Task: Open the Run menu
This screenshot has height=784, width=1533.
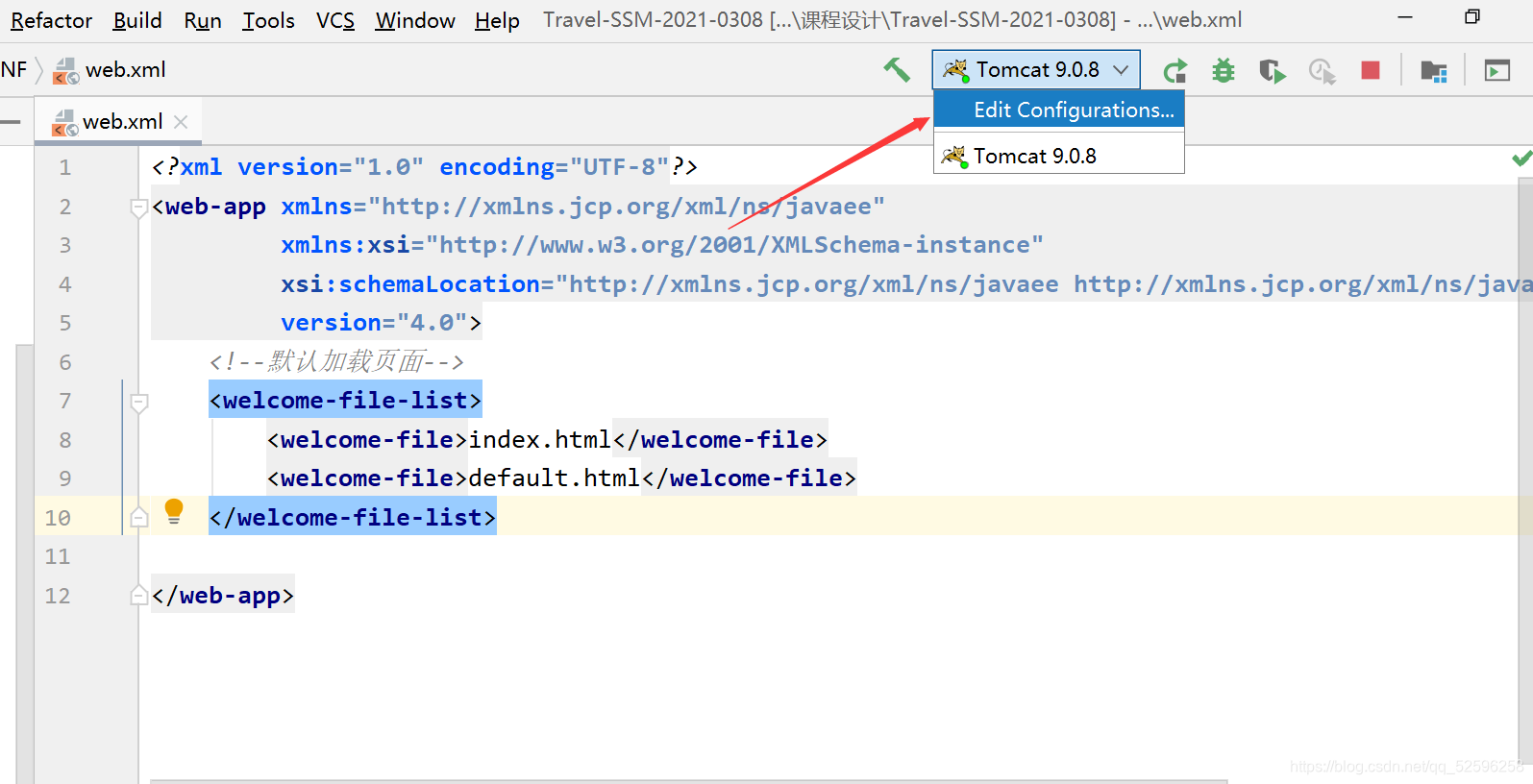Action: click(203, 20)
